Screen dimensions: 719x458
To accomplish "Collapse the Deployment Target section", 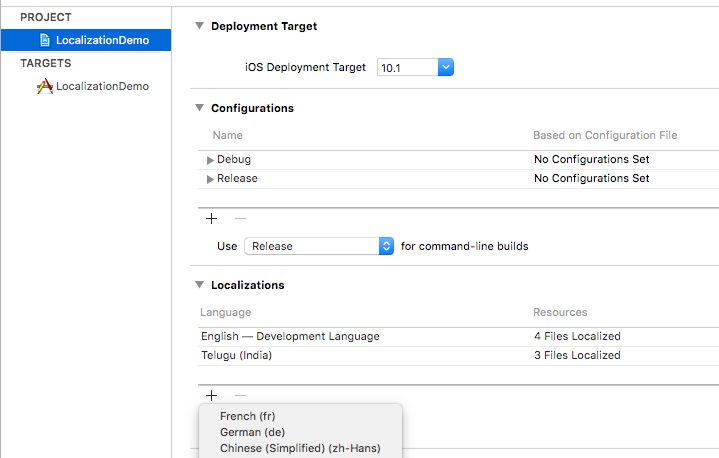I will [199, 26].
